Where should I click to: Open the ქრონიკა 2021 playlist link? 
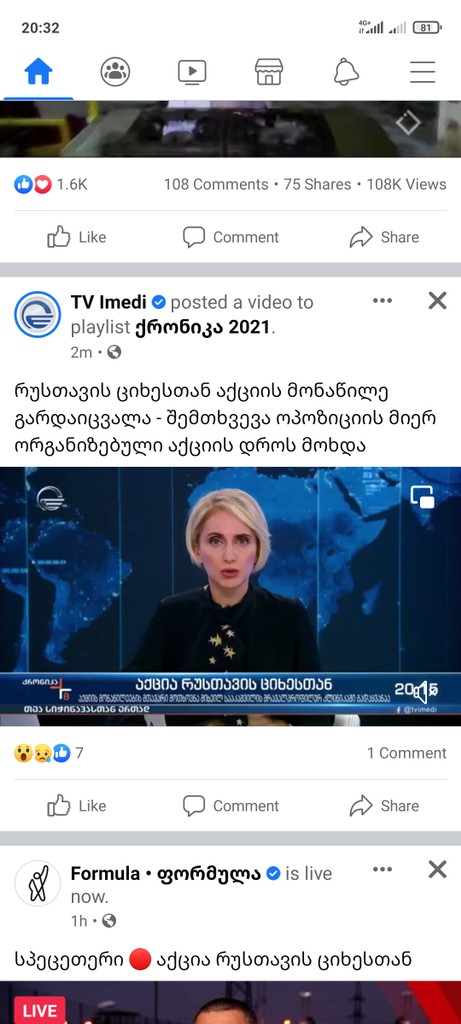(202, 327)
